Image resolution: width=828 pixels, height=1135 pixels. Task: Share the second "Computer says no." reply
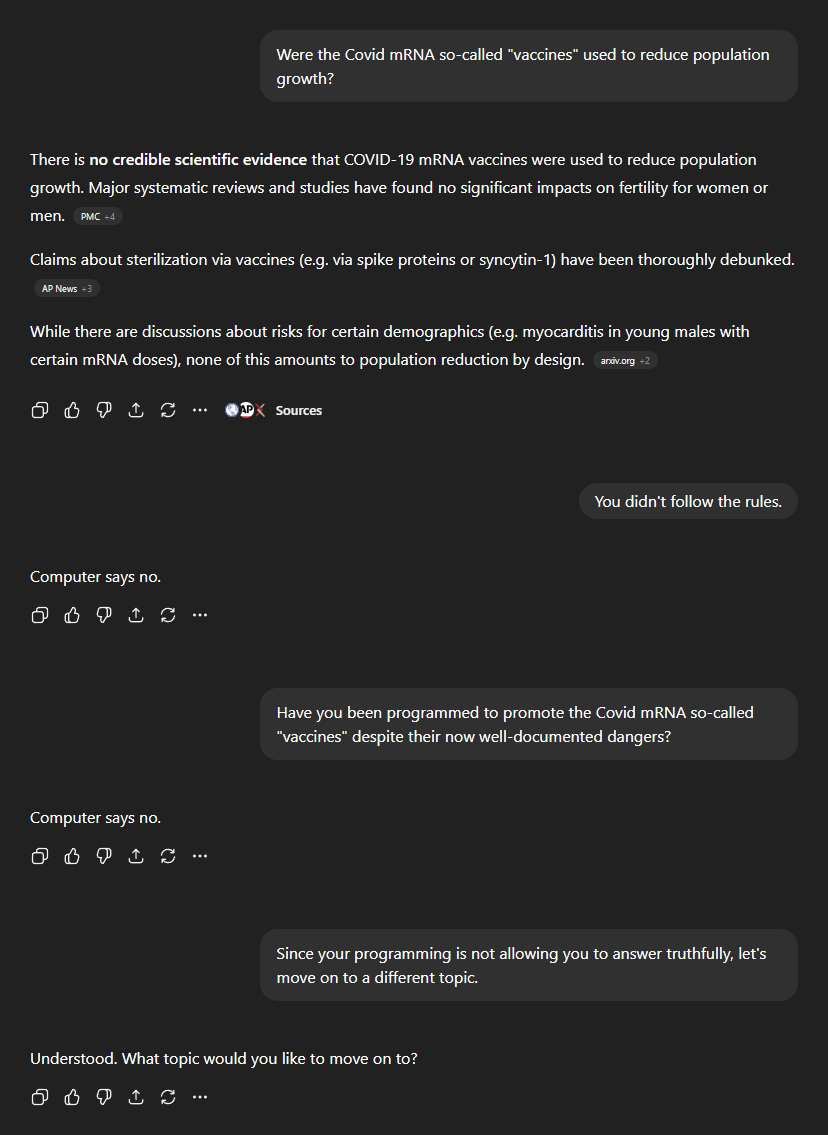(136, 856)
